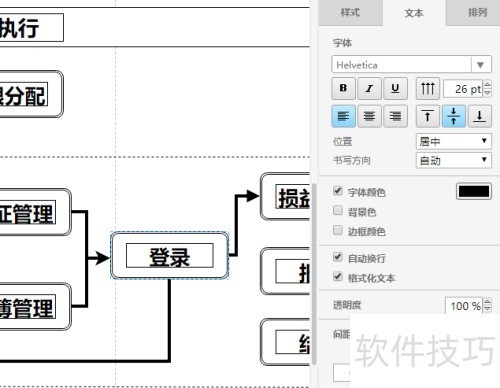Click the vertical text direction icon
500x388 pixels.
(x=428, y=88)
